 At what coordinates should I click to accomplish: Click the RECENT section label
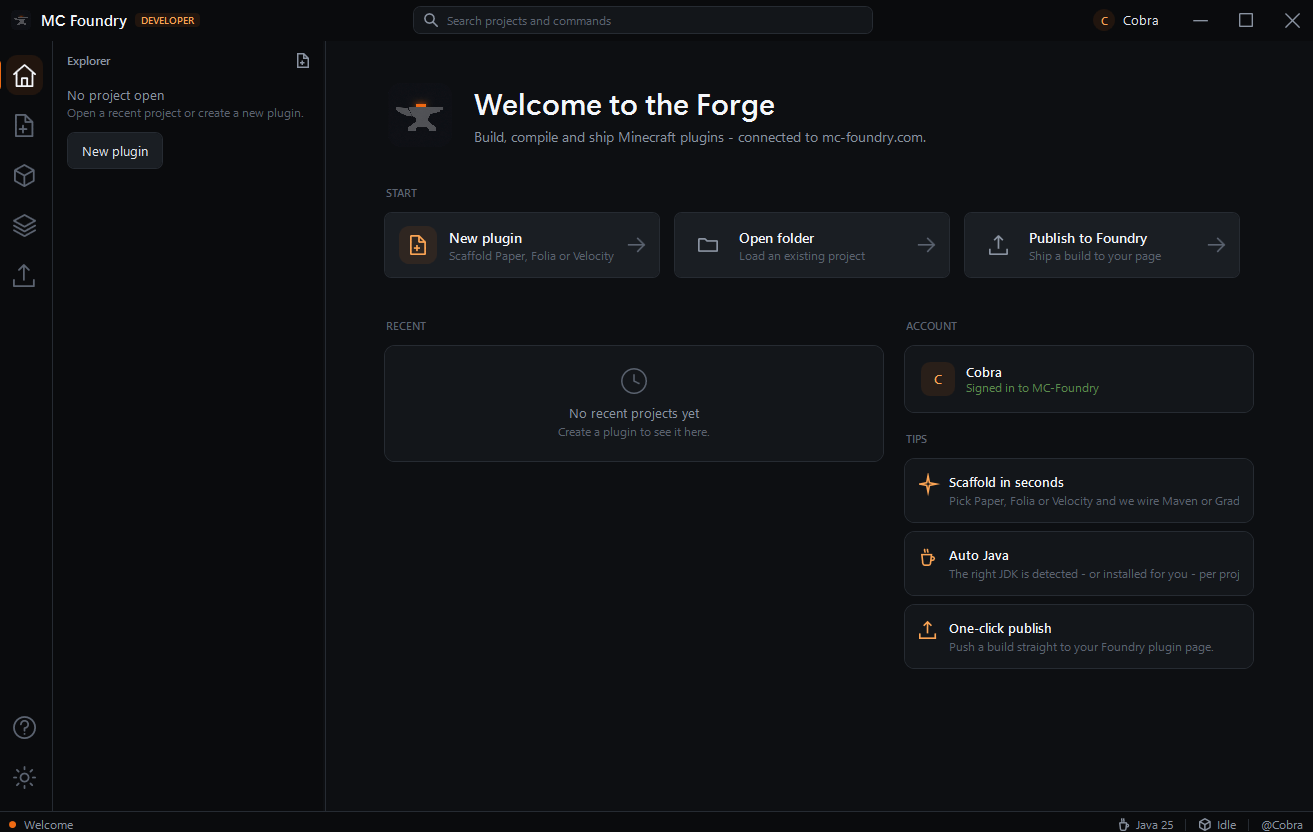[406, 326]
